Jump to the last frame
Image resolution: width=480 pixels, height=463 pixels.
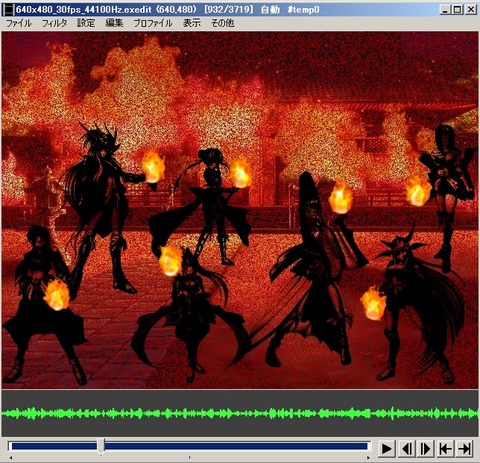(465, 449)
